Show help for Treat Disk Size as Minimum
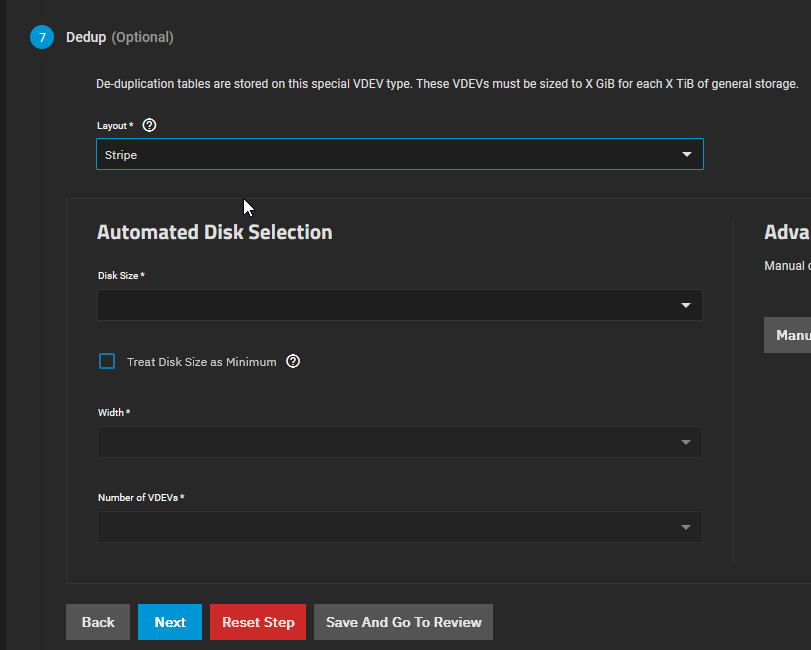 (x=293, y=361)
